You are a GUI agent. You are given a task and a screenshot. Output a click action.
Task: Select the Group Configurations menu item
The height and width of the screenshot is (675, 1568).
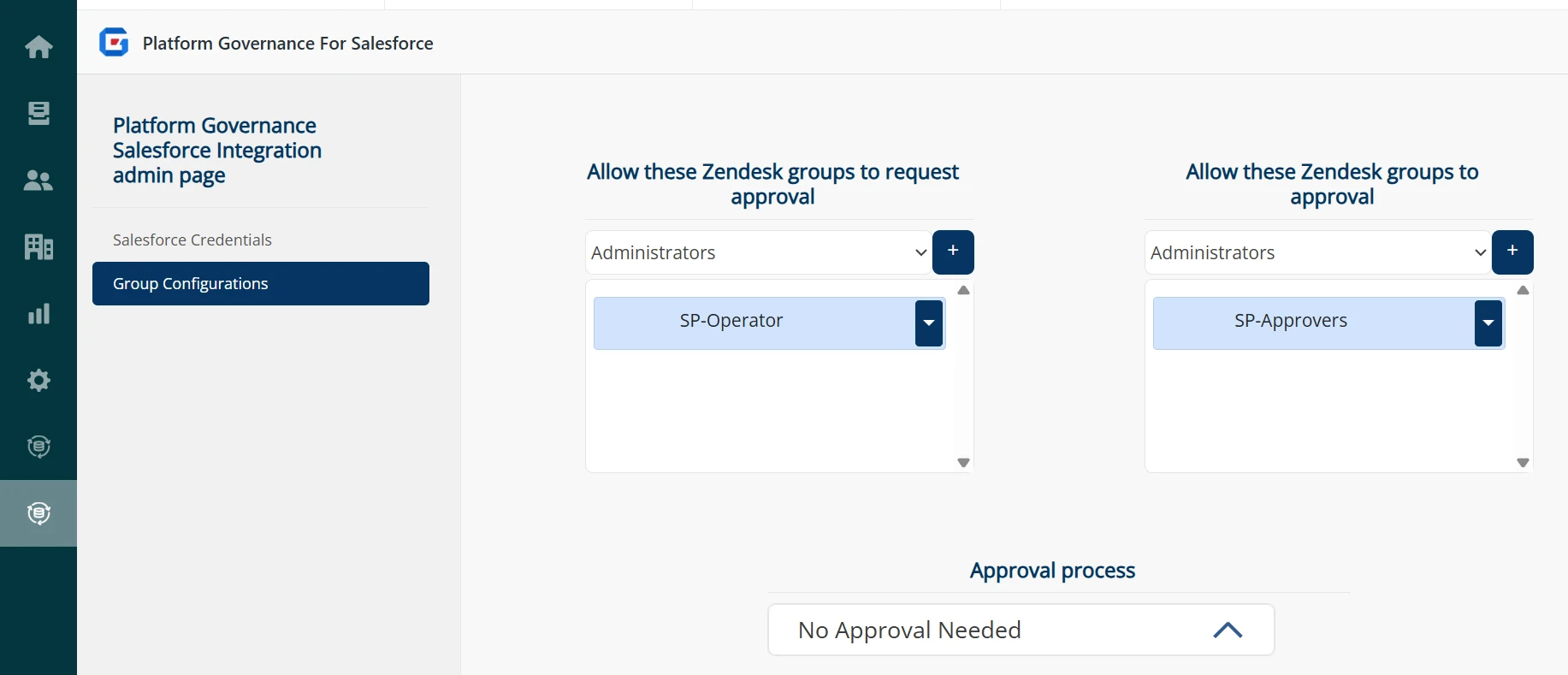click(261, 284)
